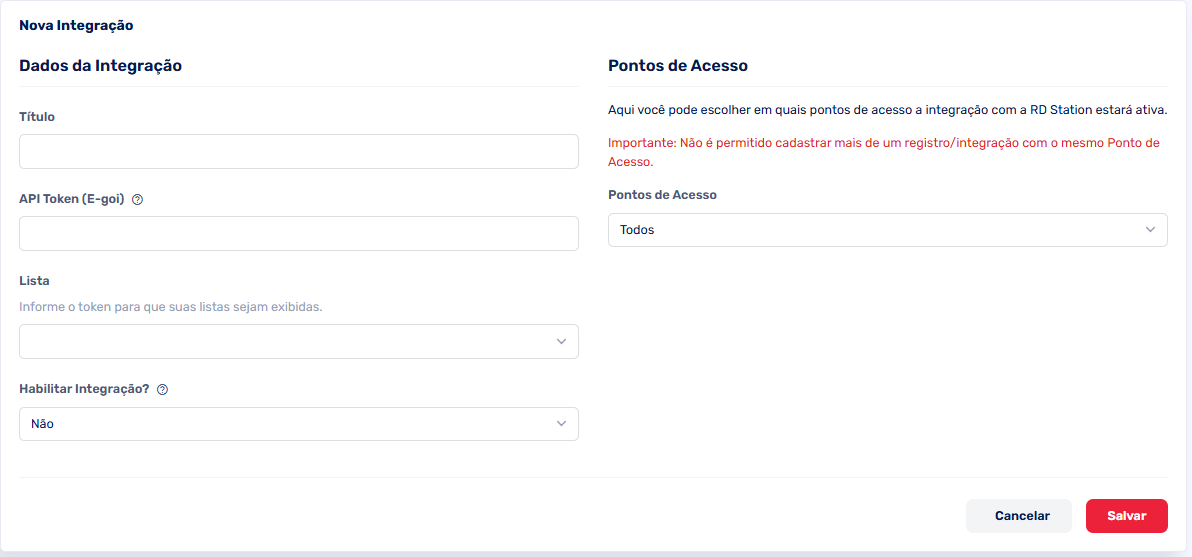Screen dimensions: 1192x557
Task: Focus the Título text field
Action: pos(298,152)
